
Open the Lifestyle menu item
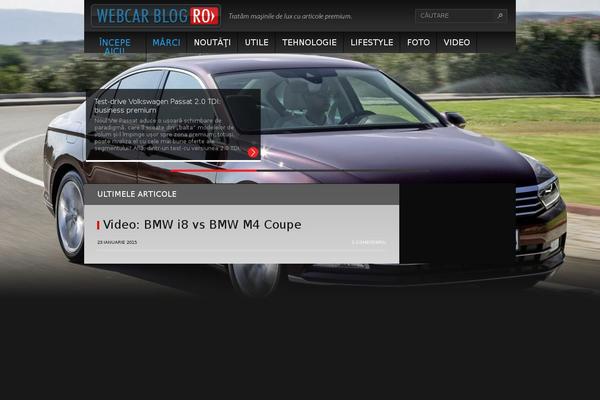click(x=372, y=42)
